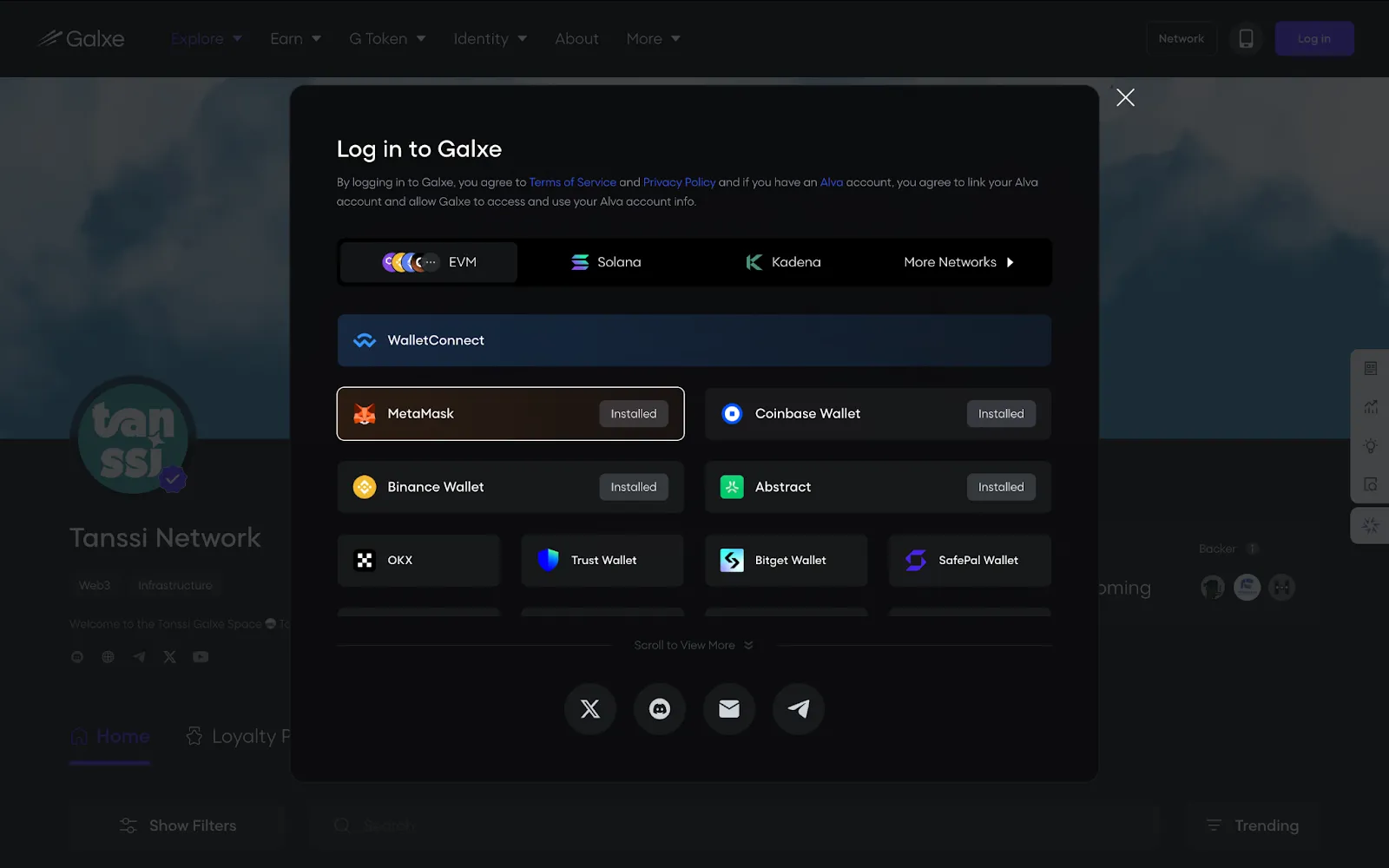Switch to the Solana network tab
1389x868 pixels.
(x=606, y=262)
